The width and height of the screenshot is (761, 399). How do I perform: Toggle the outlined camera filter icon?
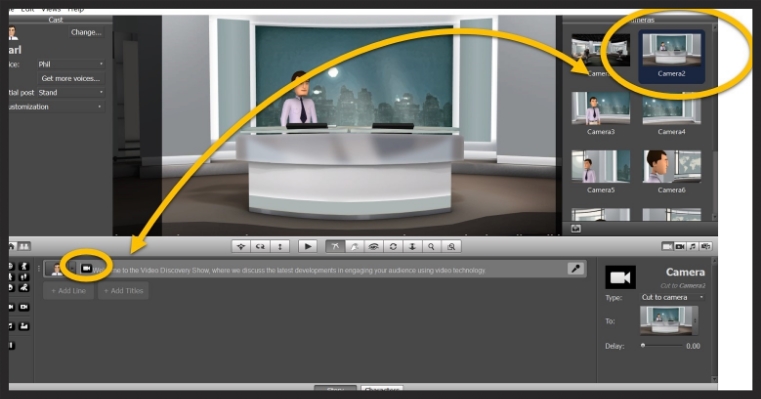pyautogui.click(x=680, y=247)
